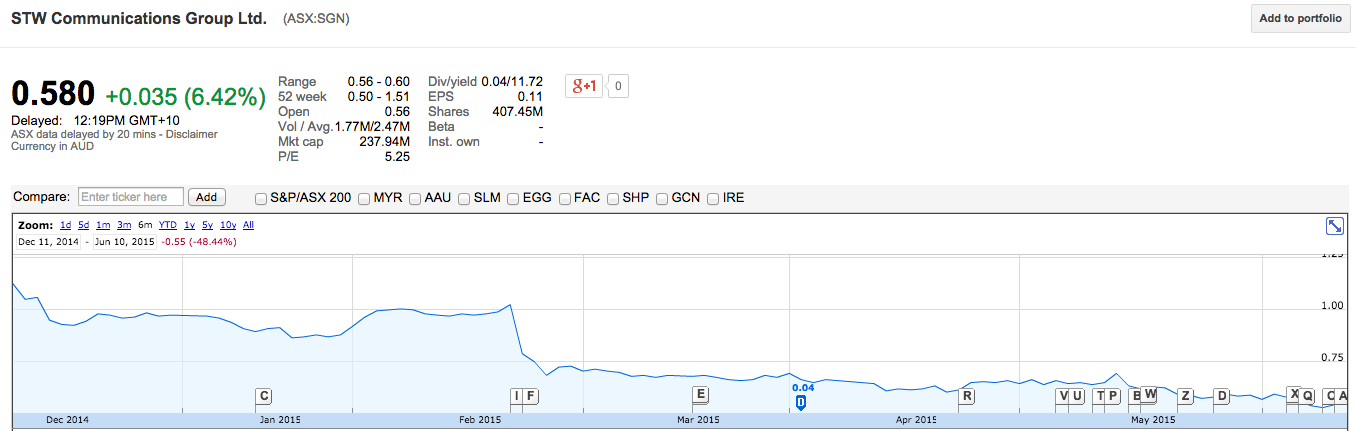The image size is (1356, 431).
Task: Click the P/E value 5.25
Action: [x=397, y=157]
